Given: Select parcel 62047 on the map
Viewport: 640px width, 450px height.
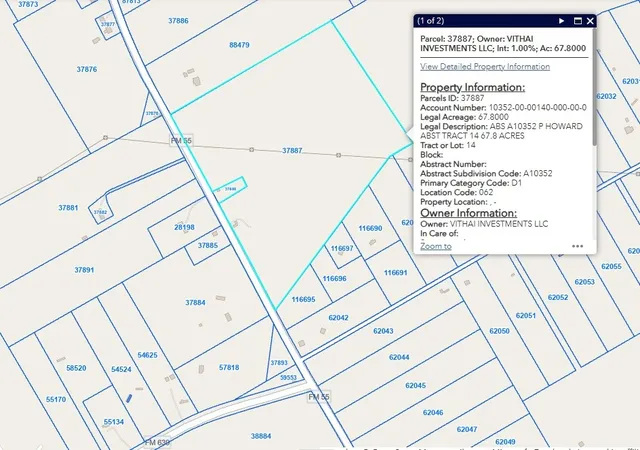Looking at the screenshot, I should (x=467, y=430).
